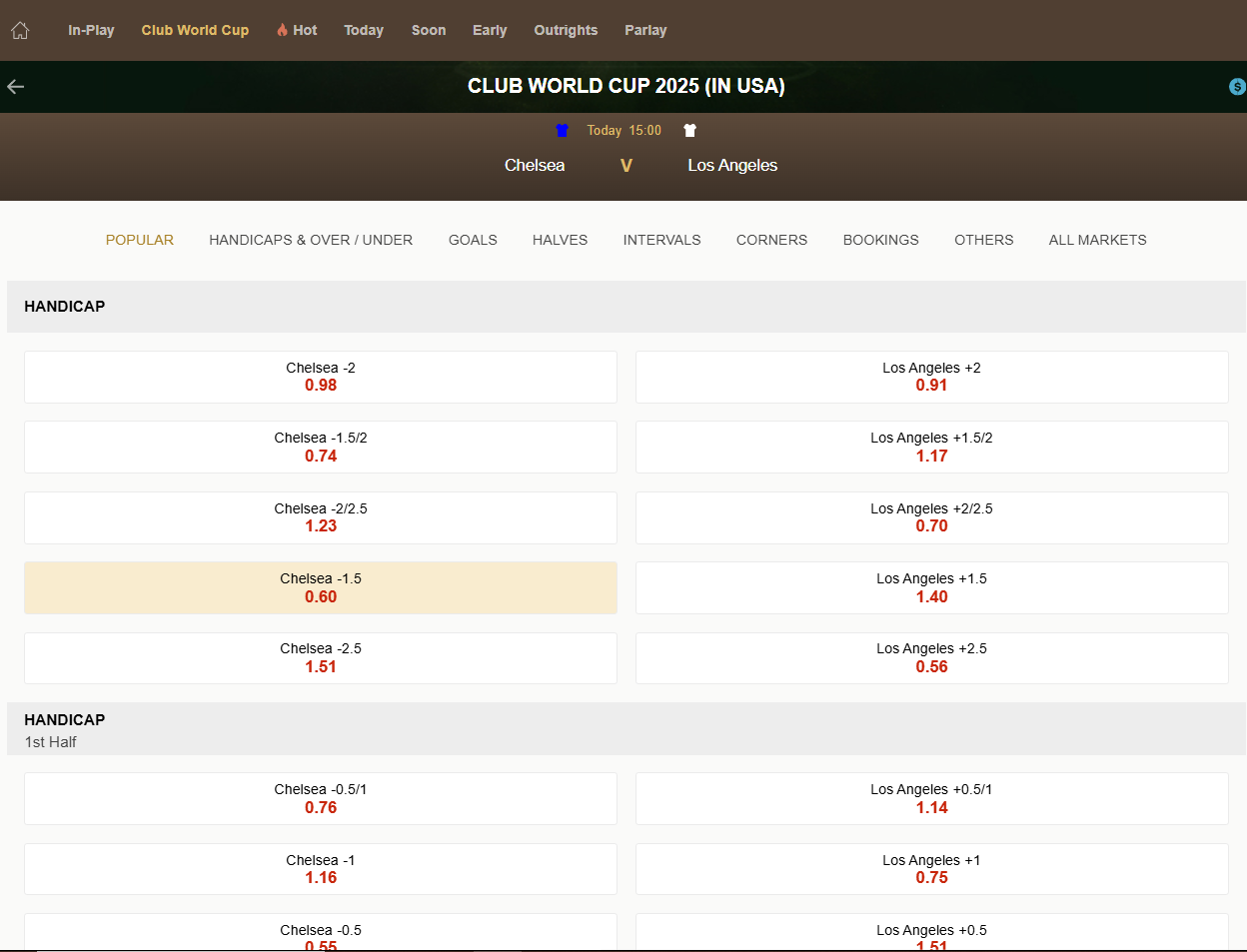Select 1st half Chelsea -0.5/1 at 0.76
The width and height of the screenshot is (1247, 952).
point(321,798)
